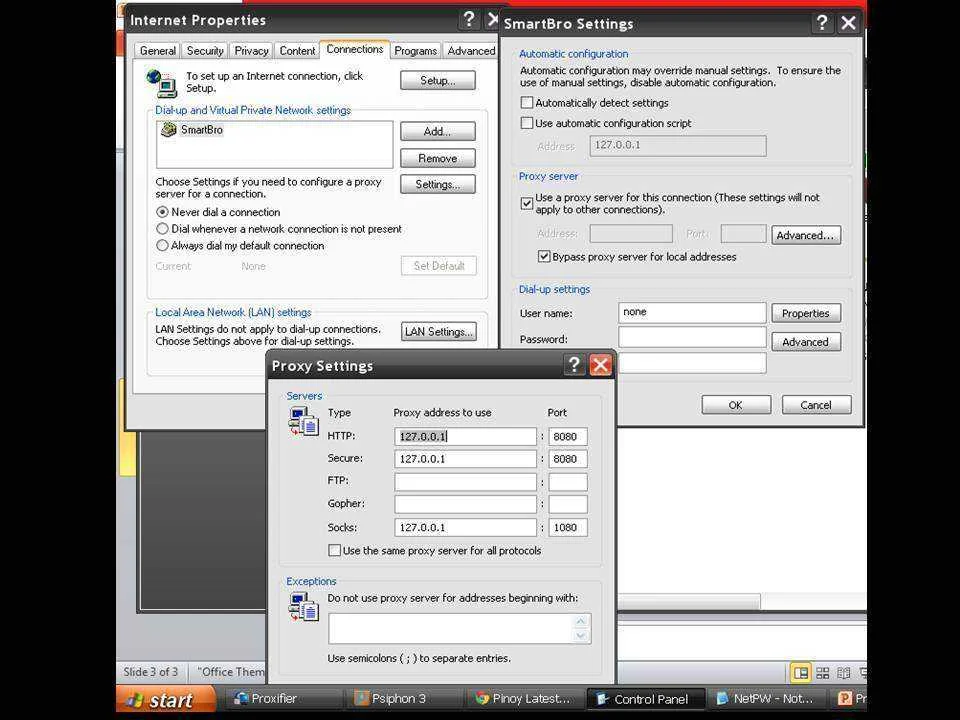Switch PowerPoint to Normal view icon
960x720 pixels.
[x=800, y=673]
